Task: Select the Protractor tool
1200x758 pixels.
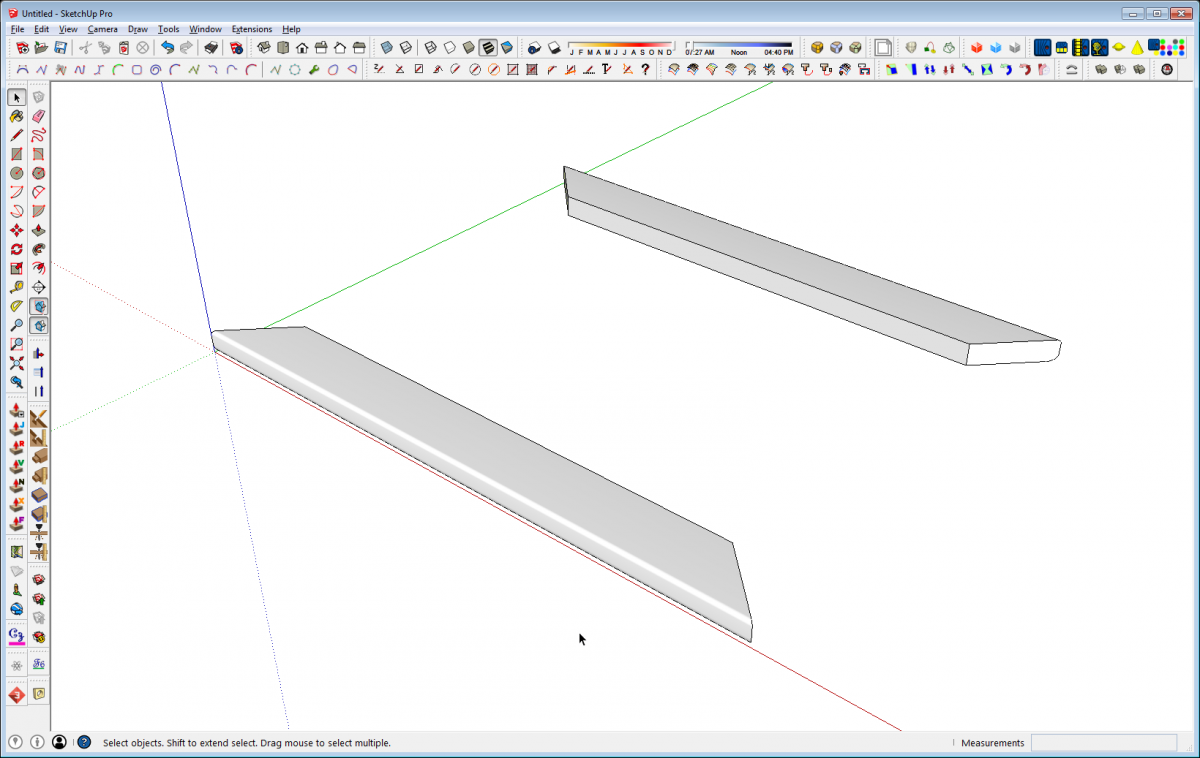Action: [x=17, y=306]
